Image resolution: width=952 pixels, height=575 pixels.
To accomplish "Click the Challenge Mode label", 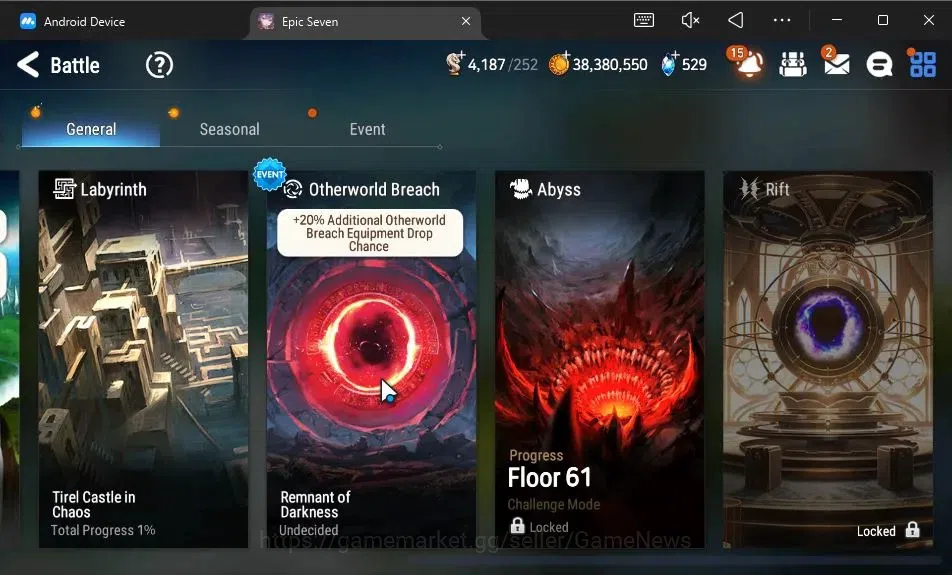I will pos(554,505).
